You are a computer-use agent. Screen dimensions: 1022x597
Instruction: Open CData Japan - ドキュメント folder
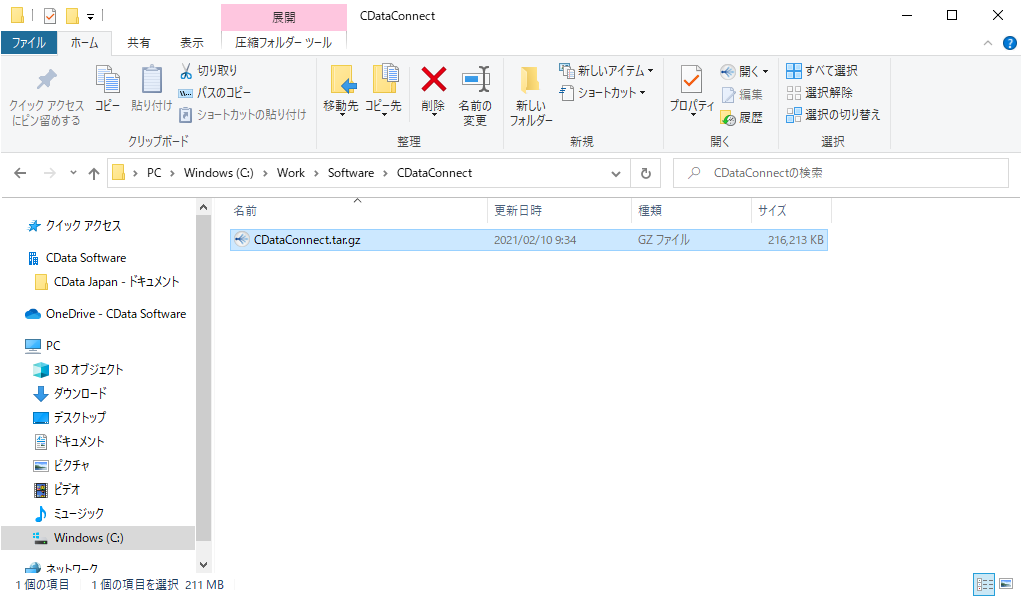pos(116,282)
